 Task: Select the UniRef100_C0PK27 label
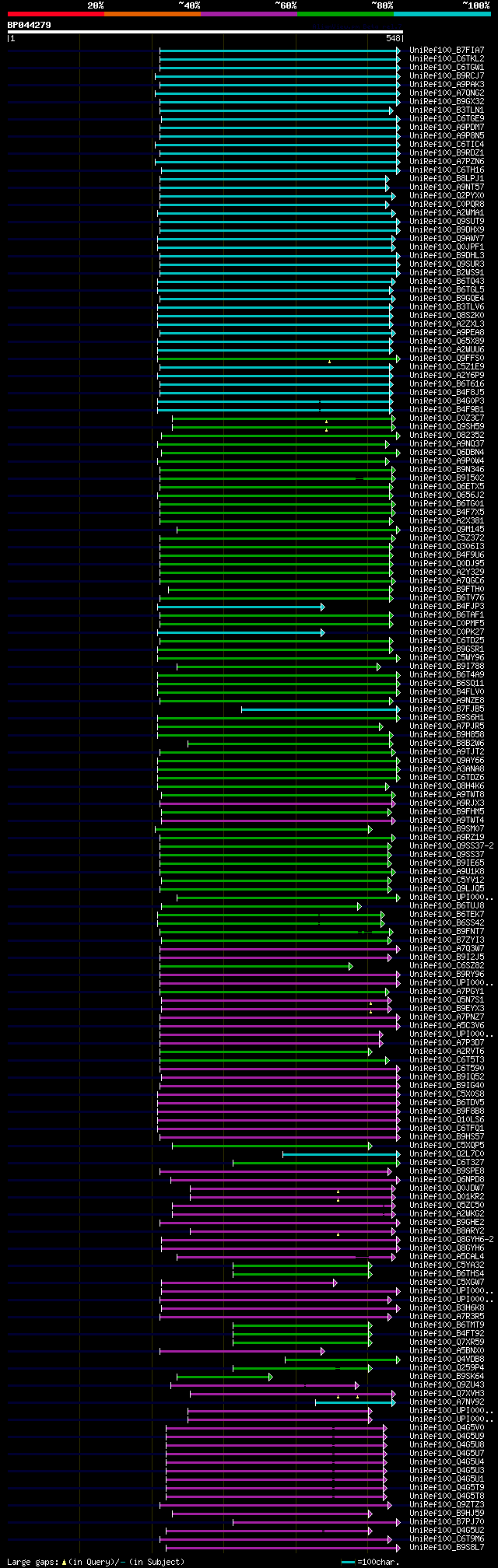tap(447, 632)
